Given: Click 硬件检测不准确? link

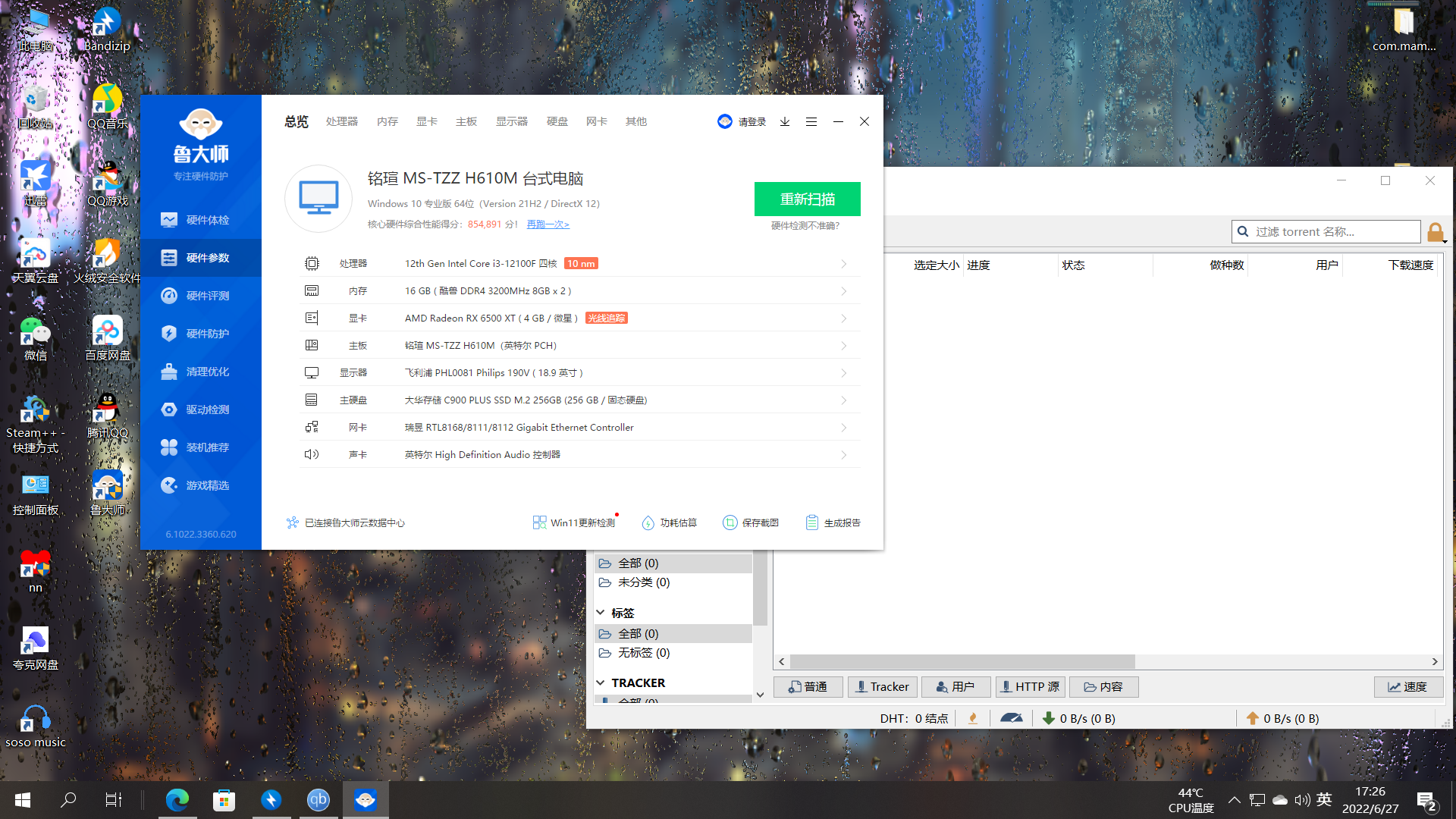Looking at the screenshot, I should 805,226.
